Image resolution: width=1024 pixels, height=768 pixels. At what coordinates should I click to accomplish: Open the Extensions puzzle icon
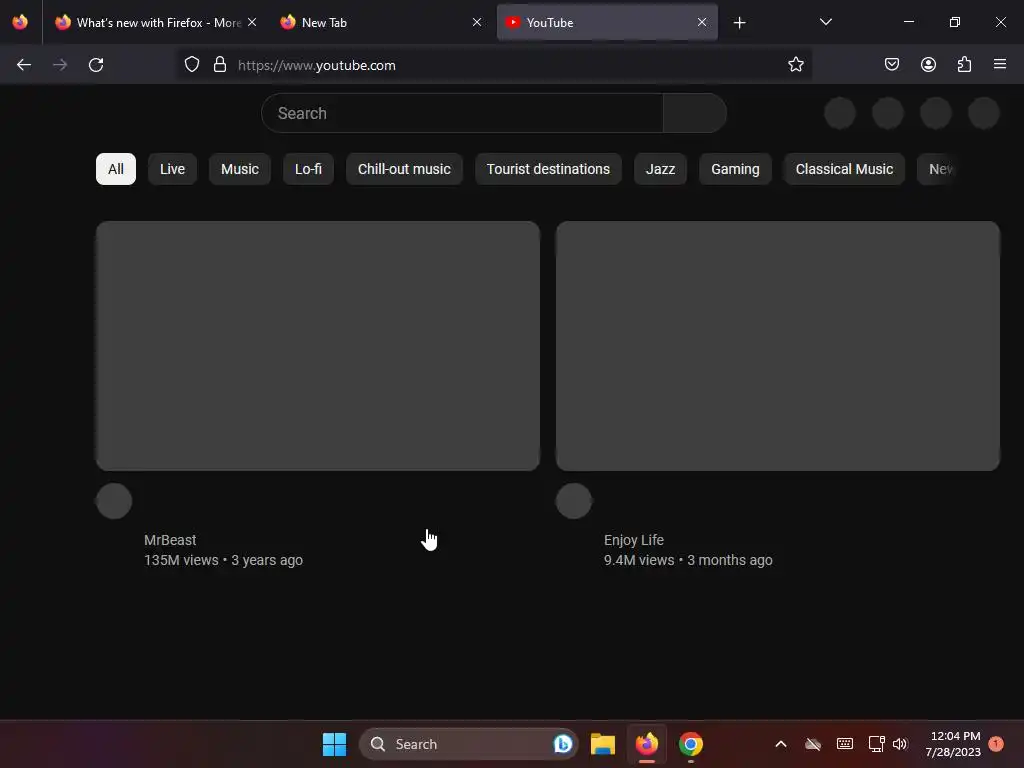(964, 65)
